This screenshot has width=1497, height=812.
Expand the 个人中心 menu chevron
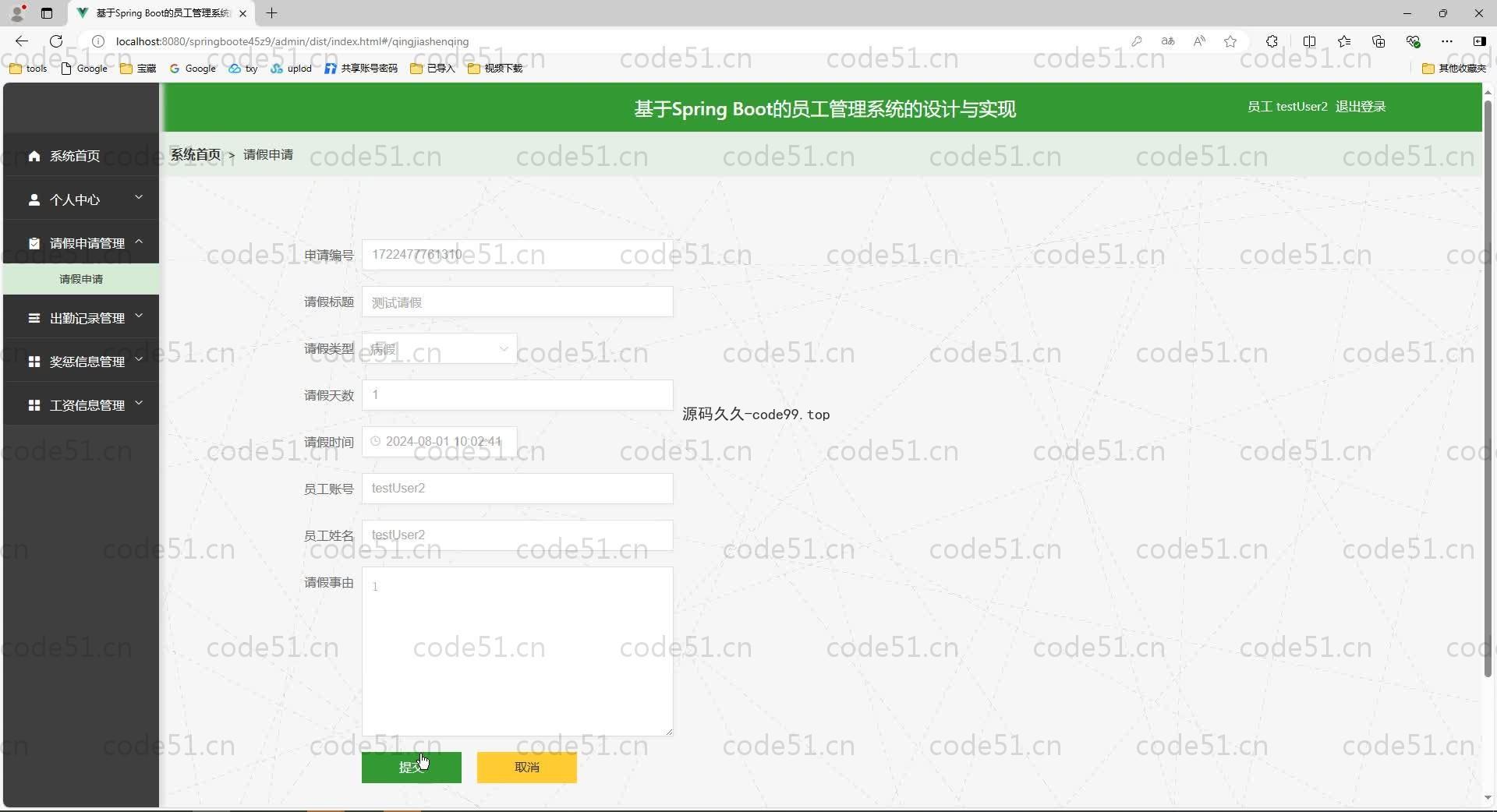click(139, 197)
